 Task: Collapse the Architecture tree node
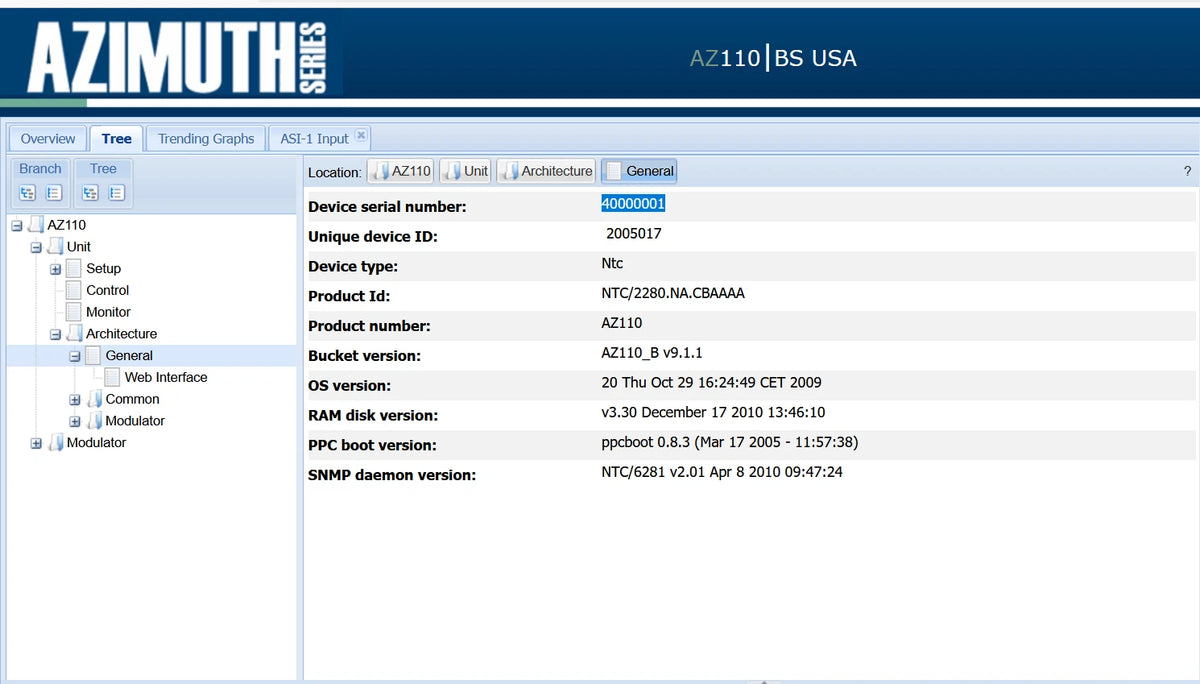click(56, 334)
